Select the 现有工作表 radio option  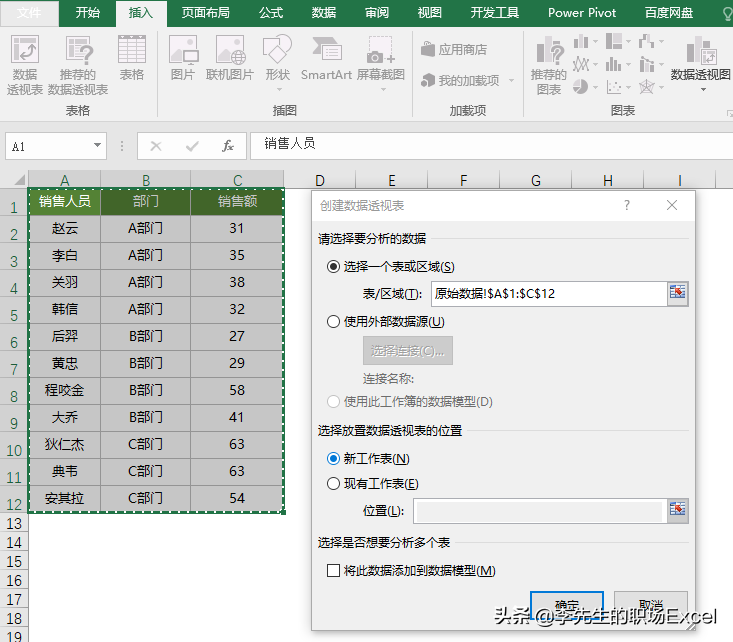334,484
